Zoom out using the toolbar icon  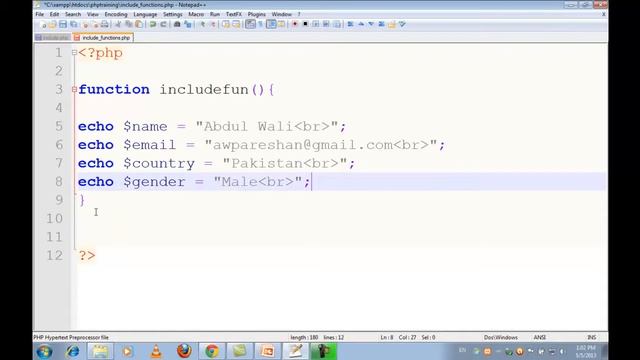click(x=213, y=24)
